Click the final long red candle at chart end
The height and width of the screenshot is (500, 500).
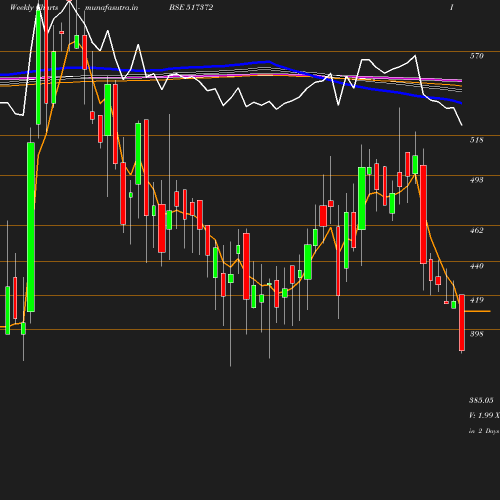point(462,322)
